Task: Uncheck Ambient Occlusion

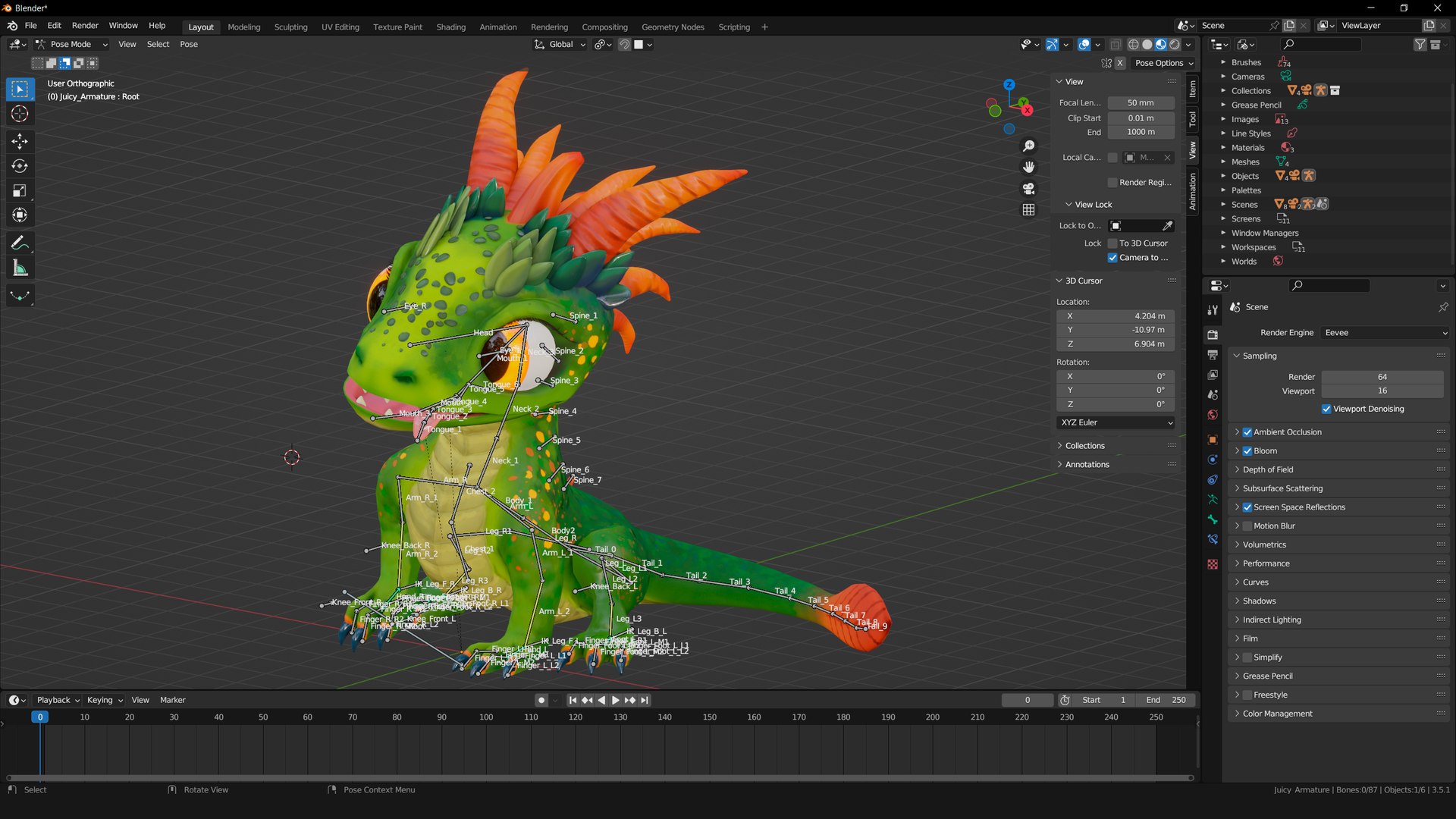Action: [x=1247, y=432]
